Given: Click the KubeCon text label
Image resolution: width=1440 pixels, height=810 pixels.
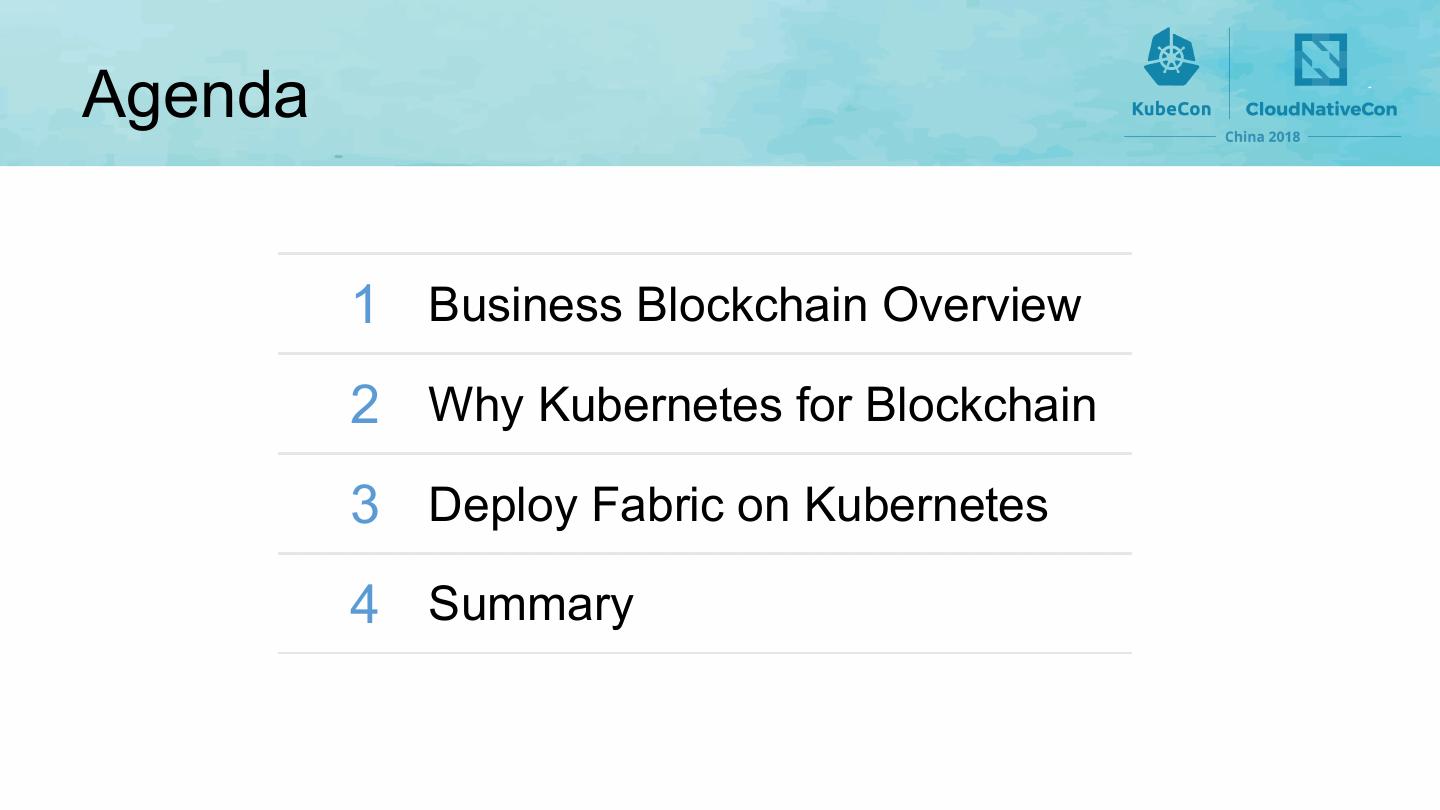Looking at the screenshot, I should pyautogui.click(x=1171, y=109).
